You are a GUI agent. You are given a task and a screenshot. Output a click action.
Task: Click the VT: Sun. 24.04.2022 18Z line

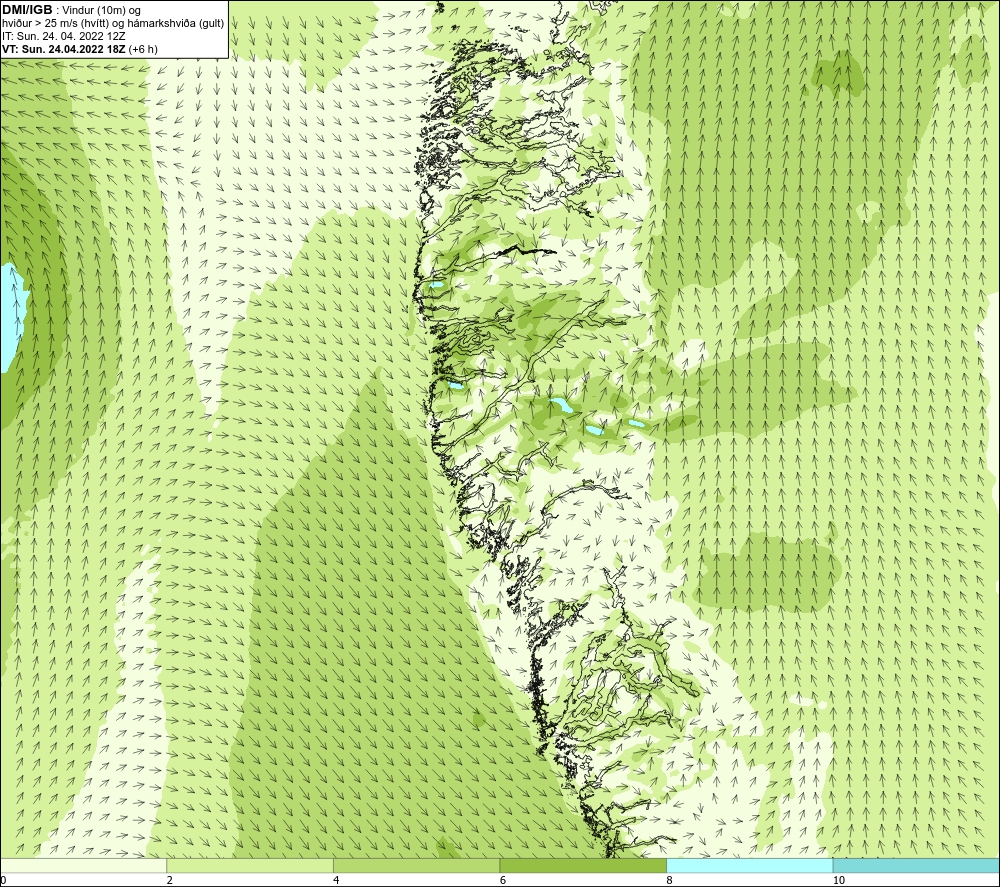(80, 49)
